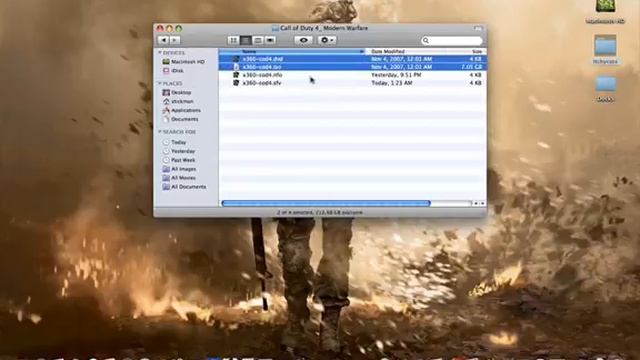Go back with the Finder back arrow
The height and width of the screenshot is (360, 640).
(x=163, y=40)
